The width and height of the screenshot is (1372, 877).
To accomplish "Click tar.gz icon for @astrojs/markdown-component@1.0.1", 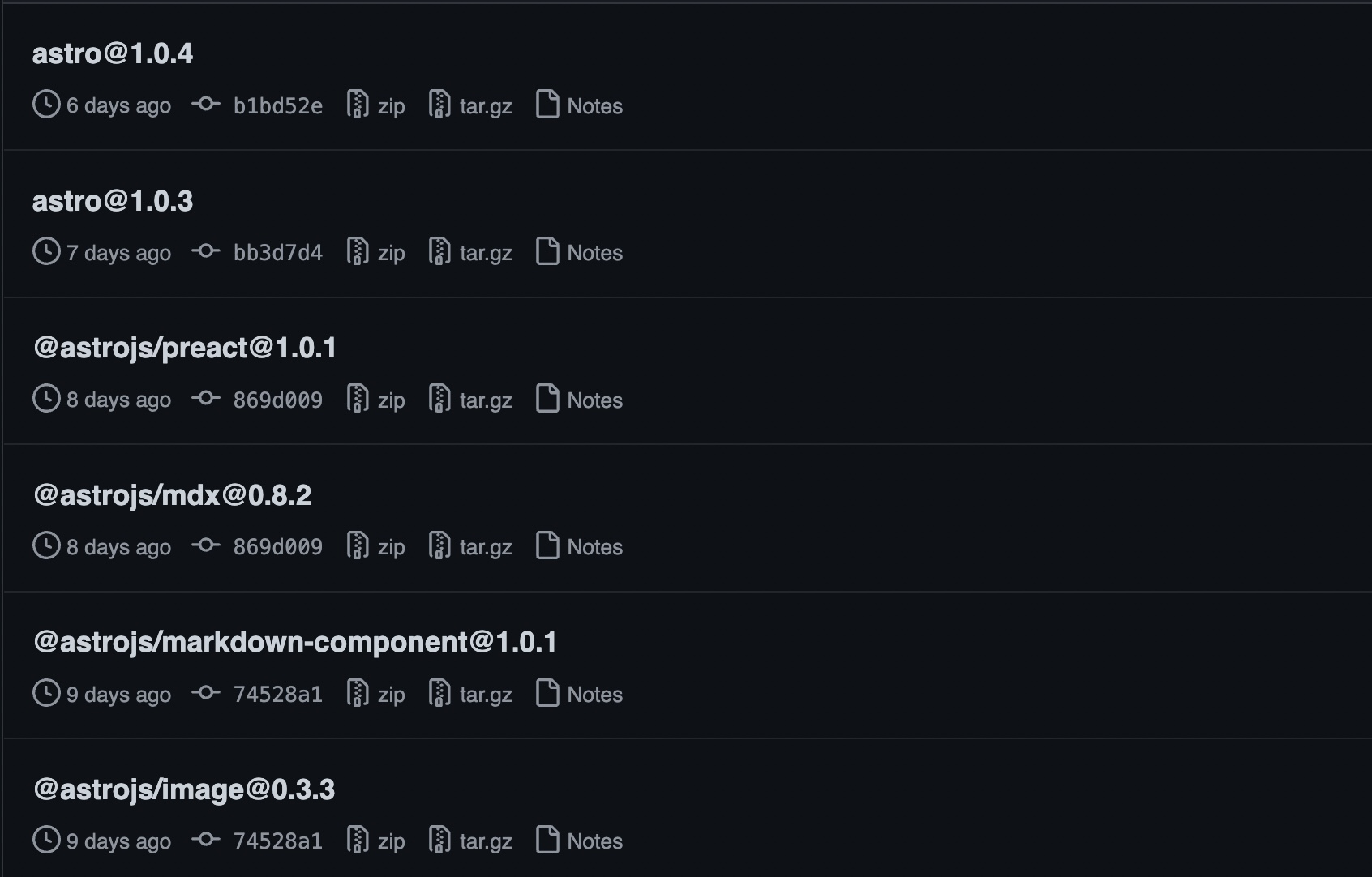I will tap(439, 693).
